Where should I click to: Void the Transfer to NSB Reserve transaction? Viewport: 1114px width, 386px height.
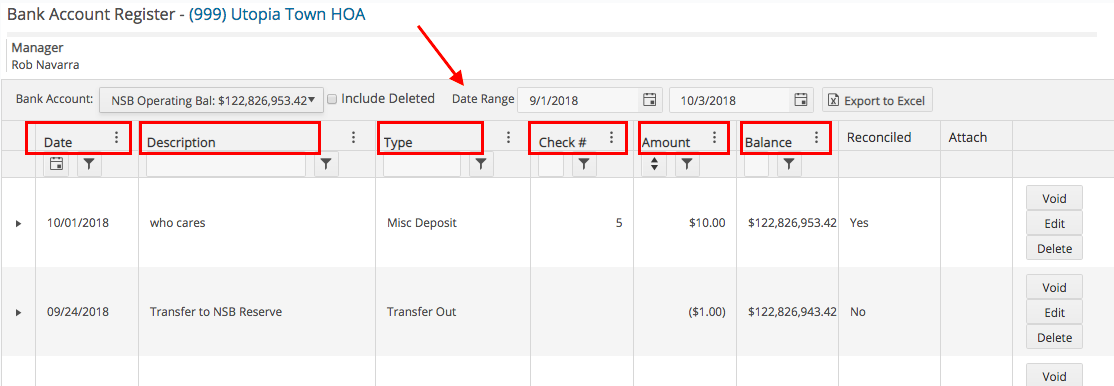coord(1054,287)
